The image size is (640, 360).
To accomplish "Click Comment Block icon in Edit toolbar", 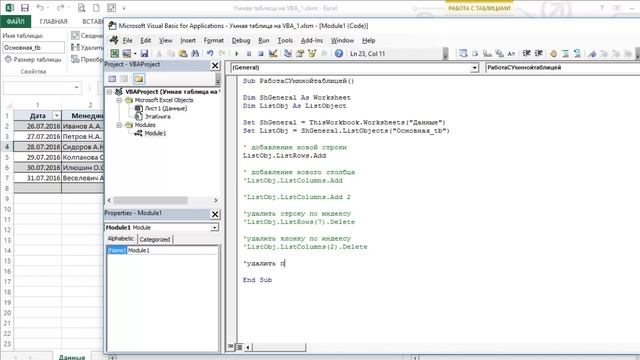I will tap(565, 53).
